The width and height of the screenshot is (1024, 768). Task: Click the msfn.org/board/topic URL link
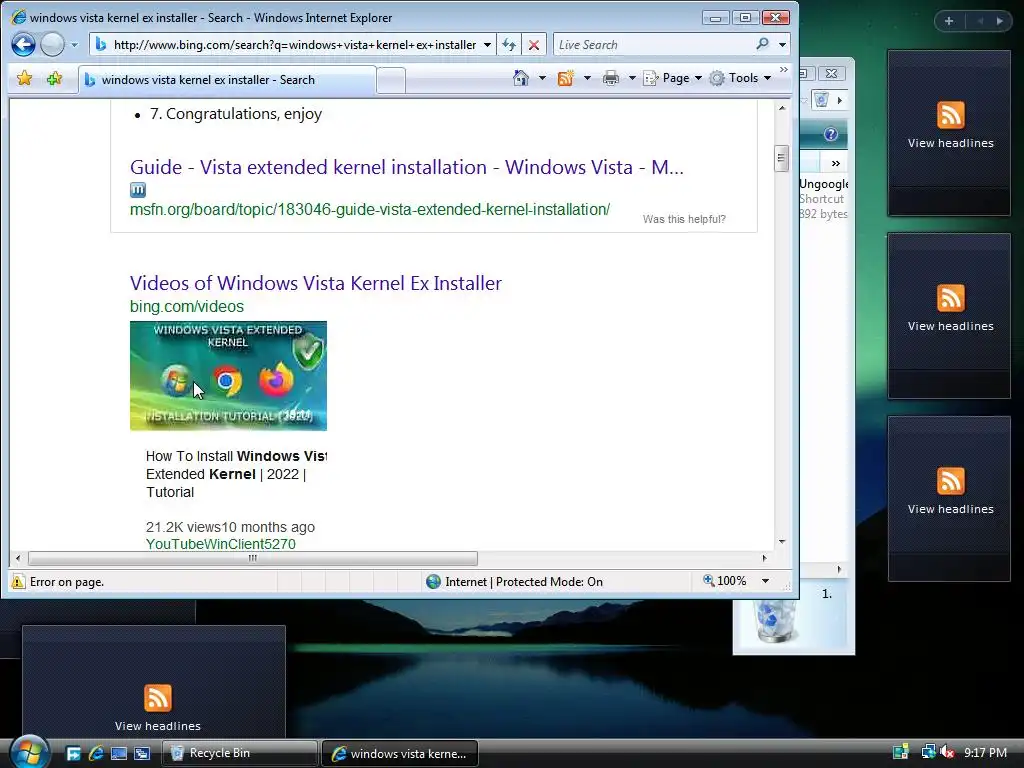click(370, 210)
